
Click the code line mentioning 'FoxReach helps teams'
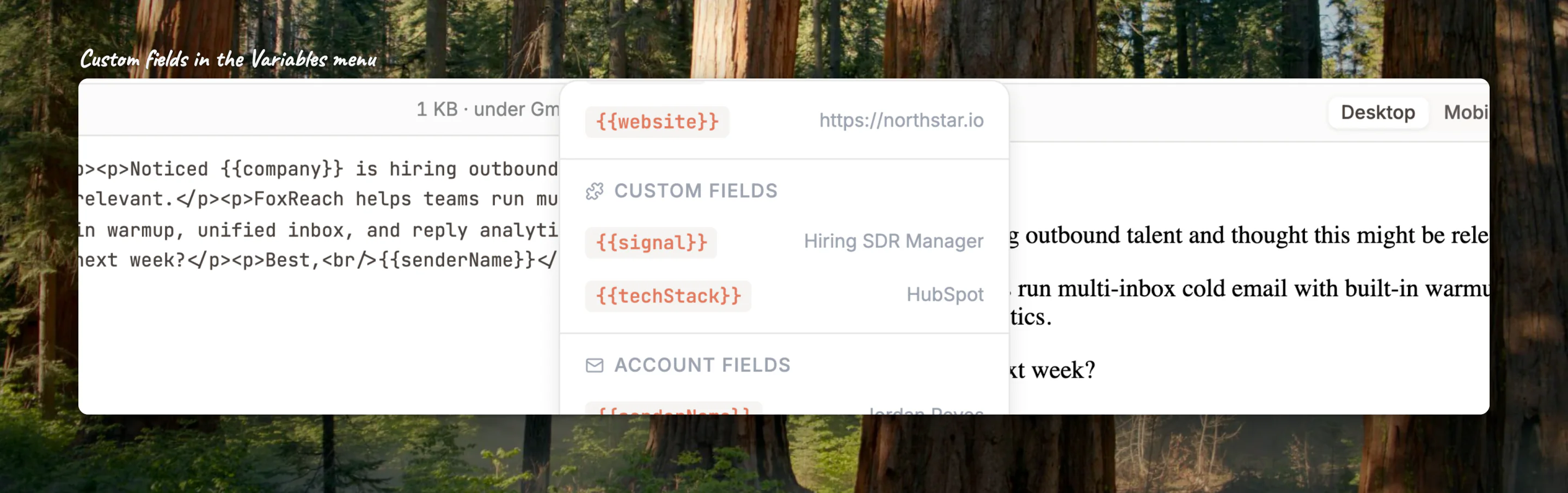coord(319,199)
